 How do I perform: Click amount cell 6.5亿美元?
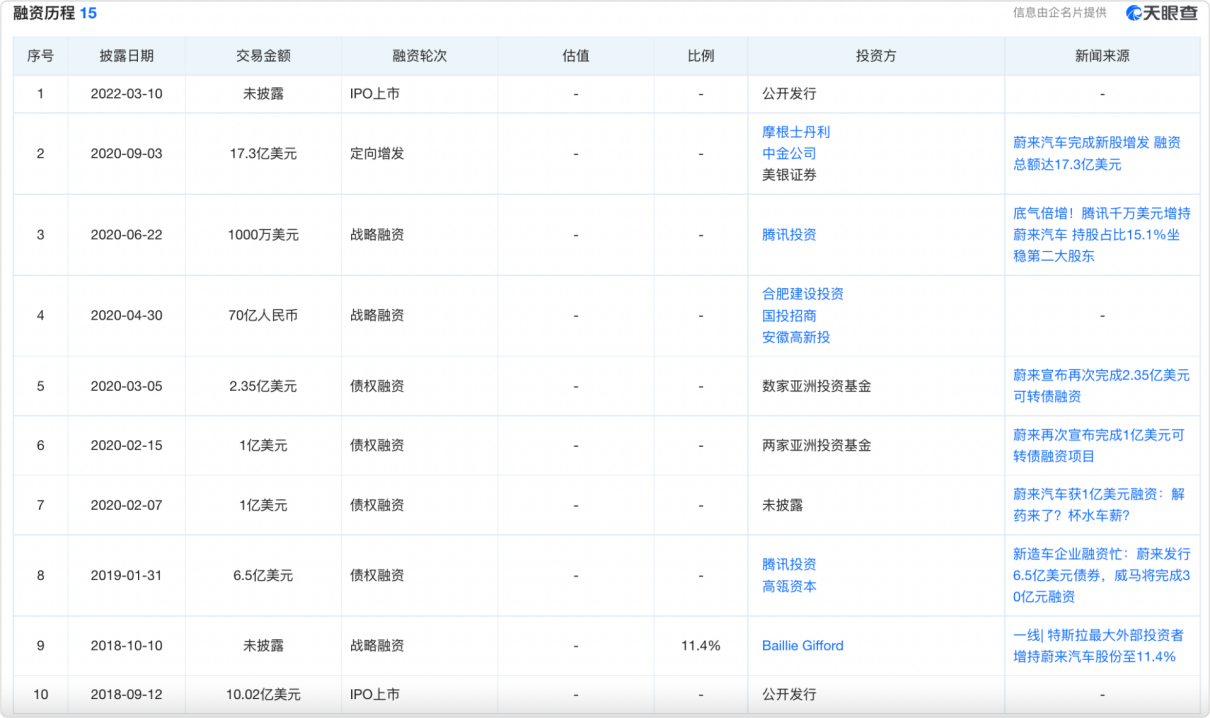(263, 576)
